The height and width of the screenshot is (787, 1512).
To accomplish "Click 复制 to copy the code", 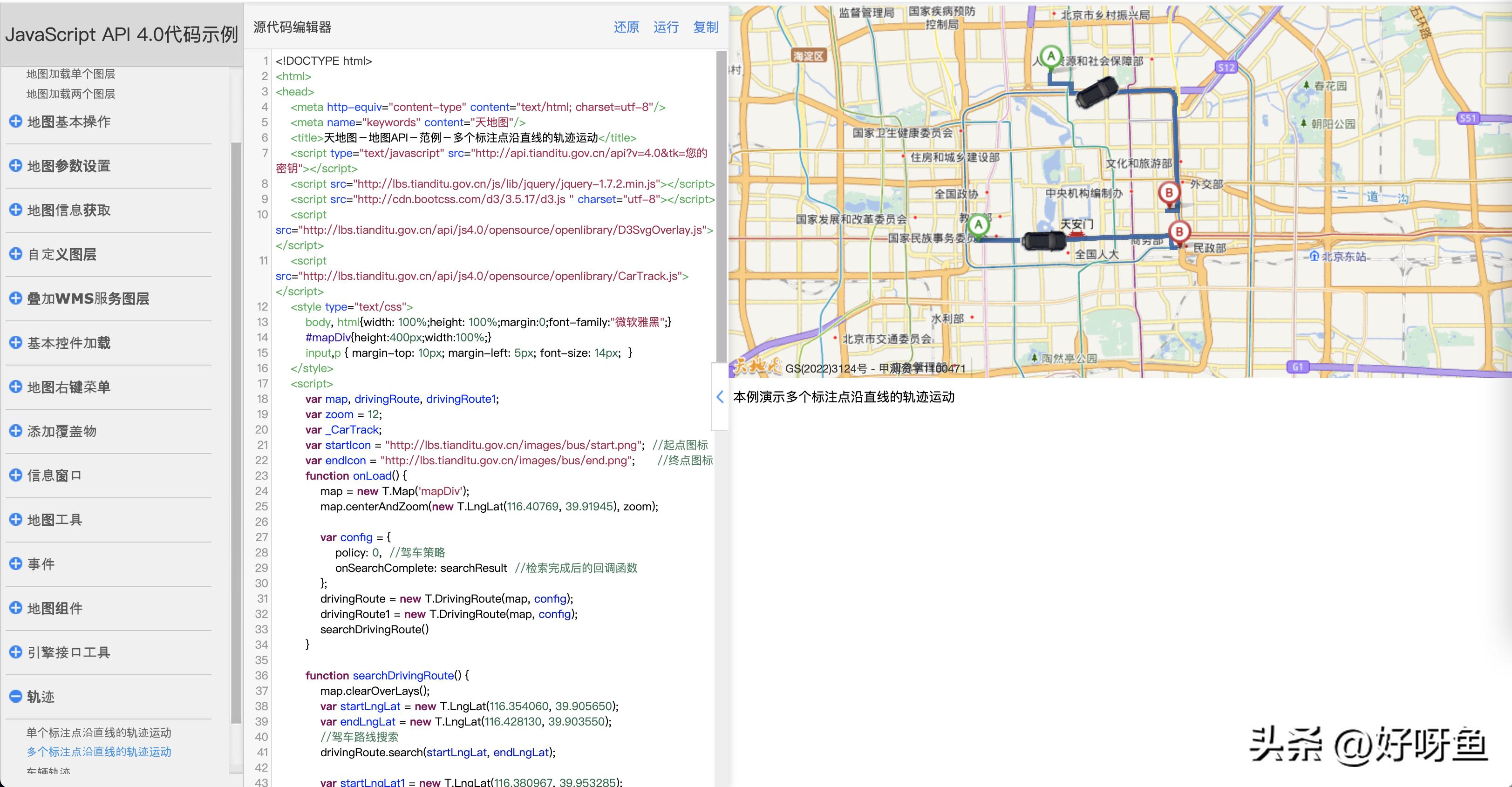I will click(706, 27).
